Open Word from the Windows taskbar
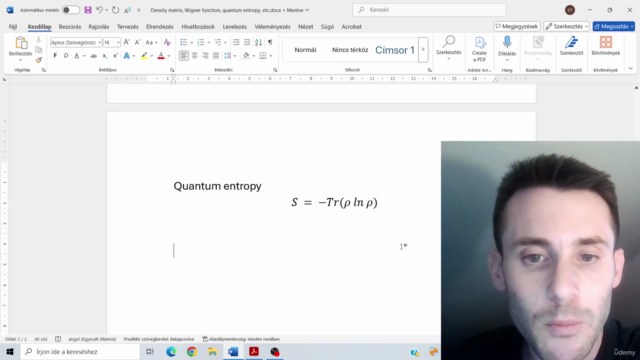Image resolution: width=640 pixels, height=360 pixels. click(x=233, y=351)
